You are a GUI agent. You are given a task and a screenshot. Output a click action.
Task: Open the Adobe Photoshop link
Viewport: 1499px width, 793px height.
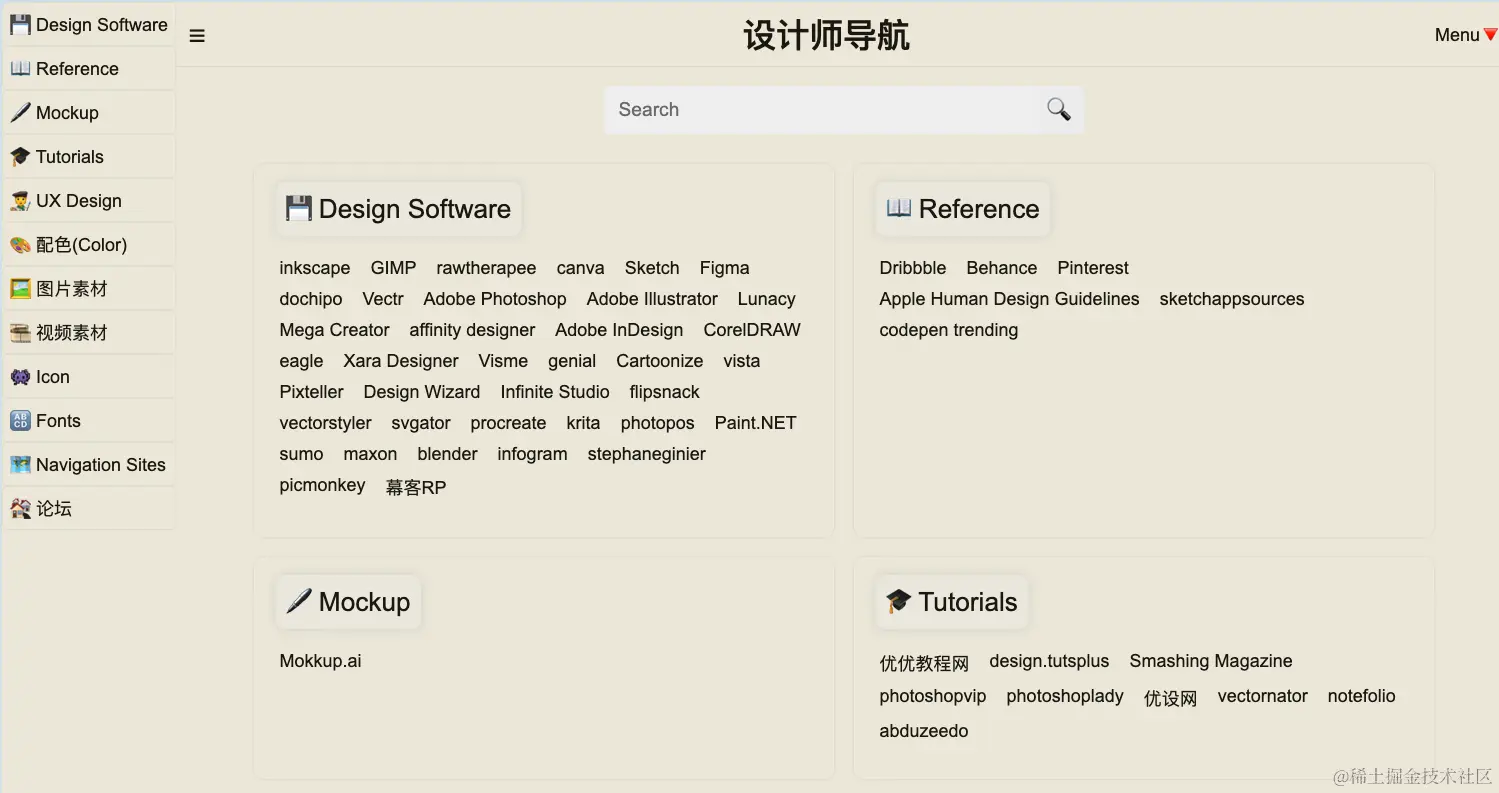tap(495, 299)
